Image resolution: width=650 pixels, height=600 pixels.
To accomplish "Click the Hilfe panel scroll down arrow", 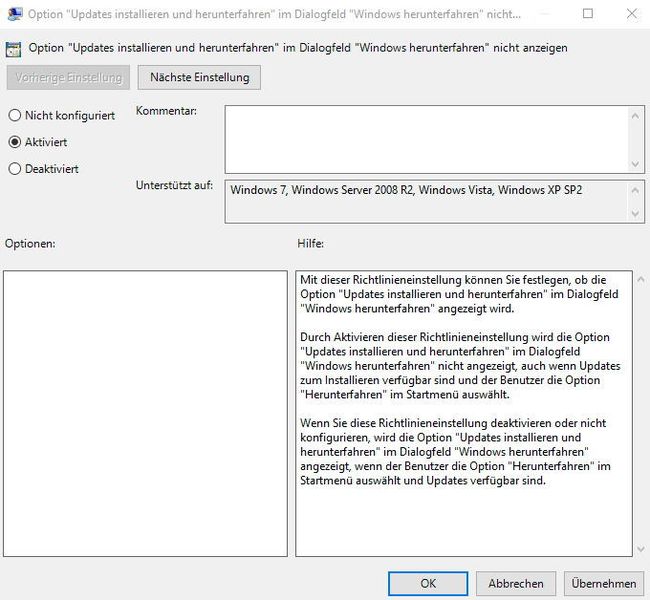I will (x=641, y=549).
